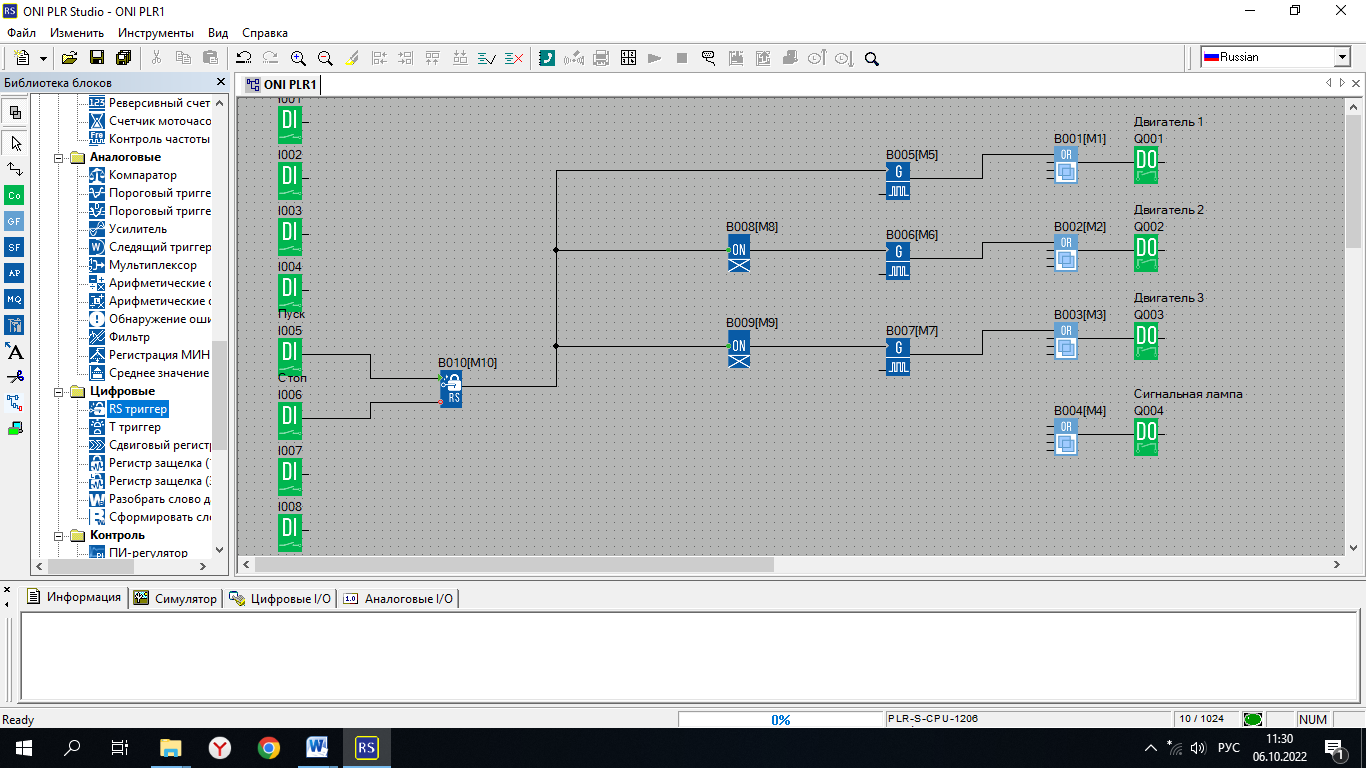
Task: Open the New file dropdown arrow
Action: tap(43, 59)
